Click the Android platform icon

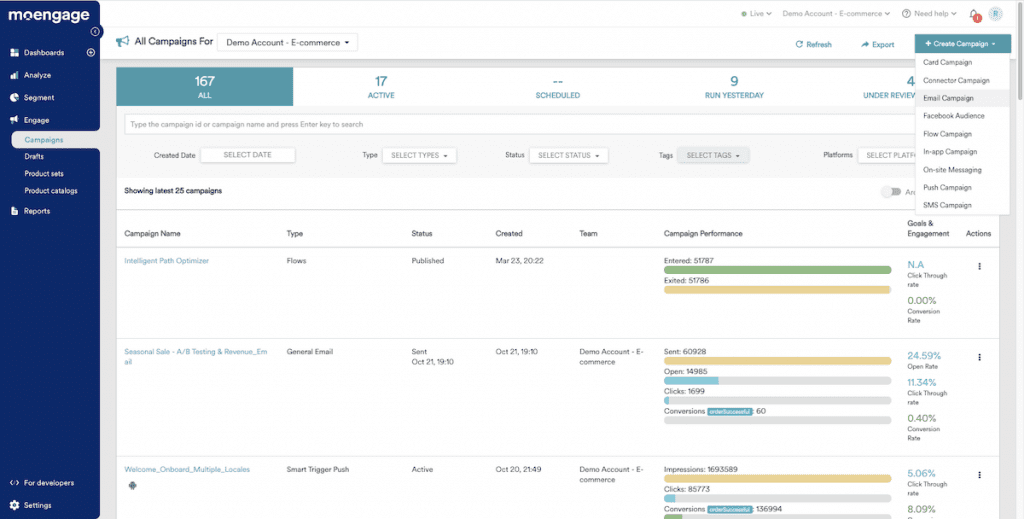133,486
